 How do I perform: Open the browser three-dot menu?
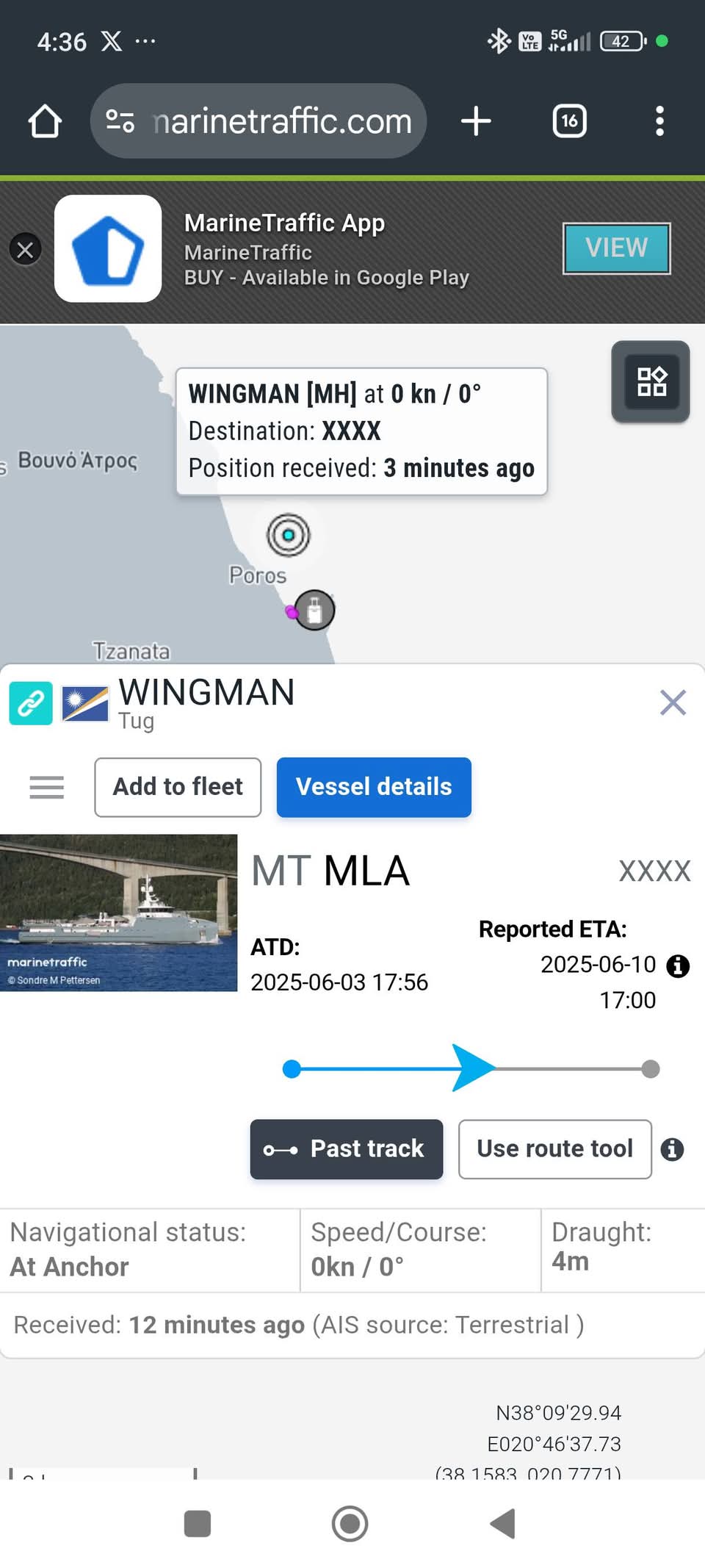click(x=659, y=121)
